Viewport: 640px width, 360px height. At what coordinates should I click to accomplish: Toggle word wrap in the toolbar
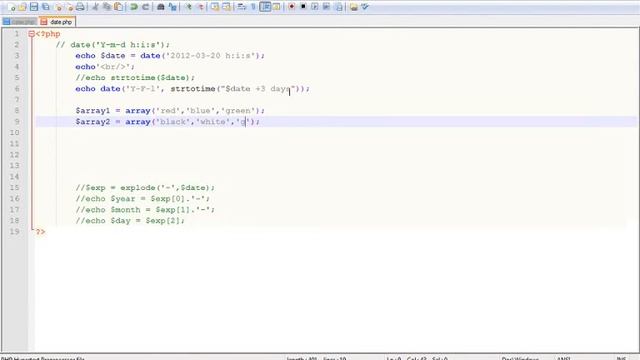(x=242, y=7)
